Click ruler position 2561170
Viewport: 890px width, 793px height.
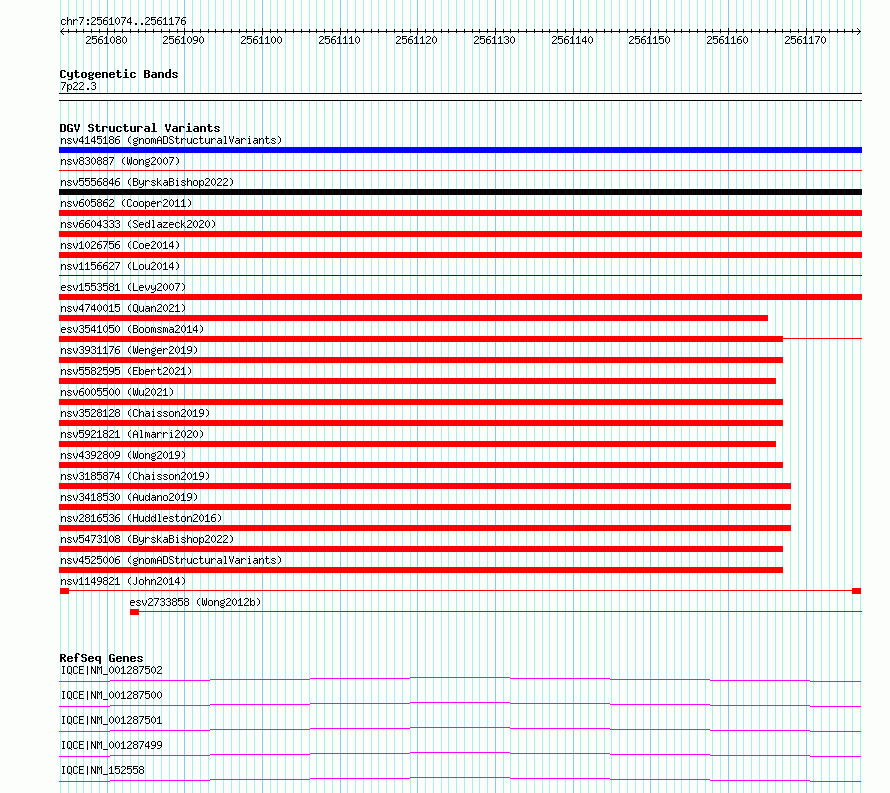[805, 40]
